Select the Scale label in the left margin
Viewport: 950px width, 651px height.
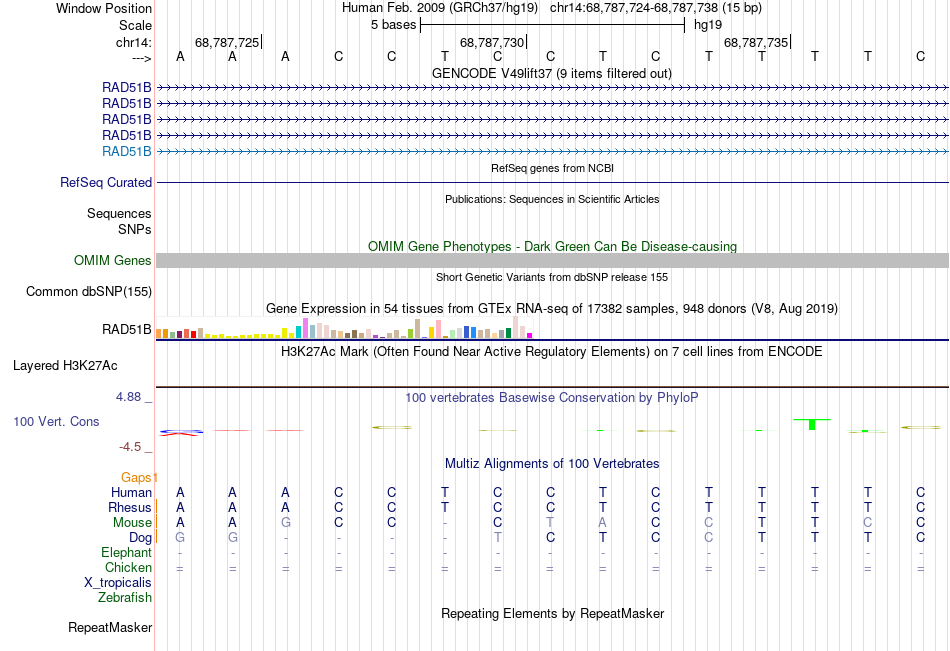(x=135, y=25)
